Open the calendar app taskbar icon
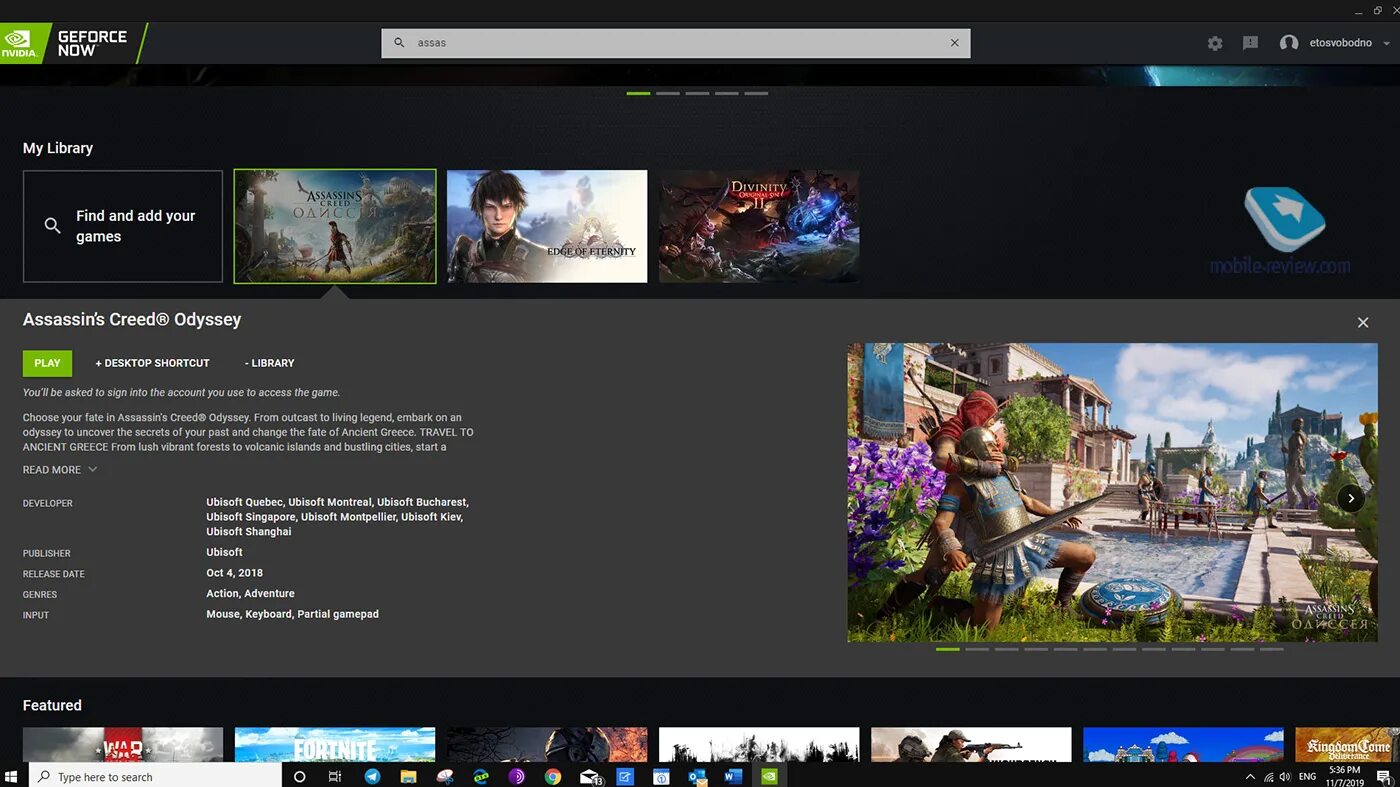 pyautogui.click(x=661, y=776)
